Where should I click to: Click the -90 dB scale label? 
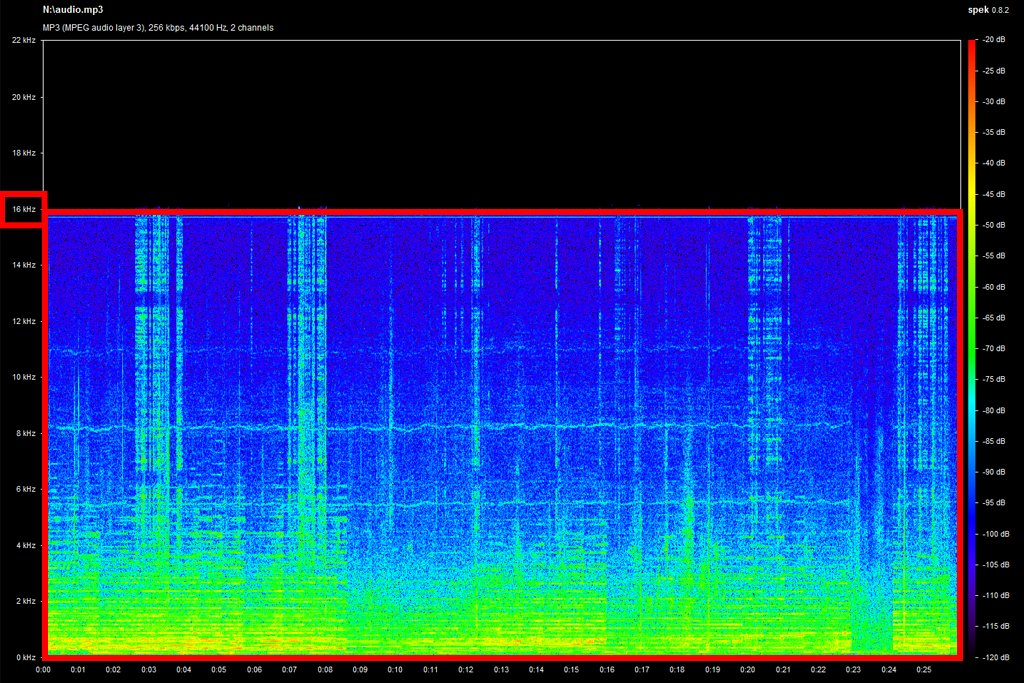pyautogui.click(x=994, y=471)
